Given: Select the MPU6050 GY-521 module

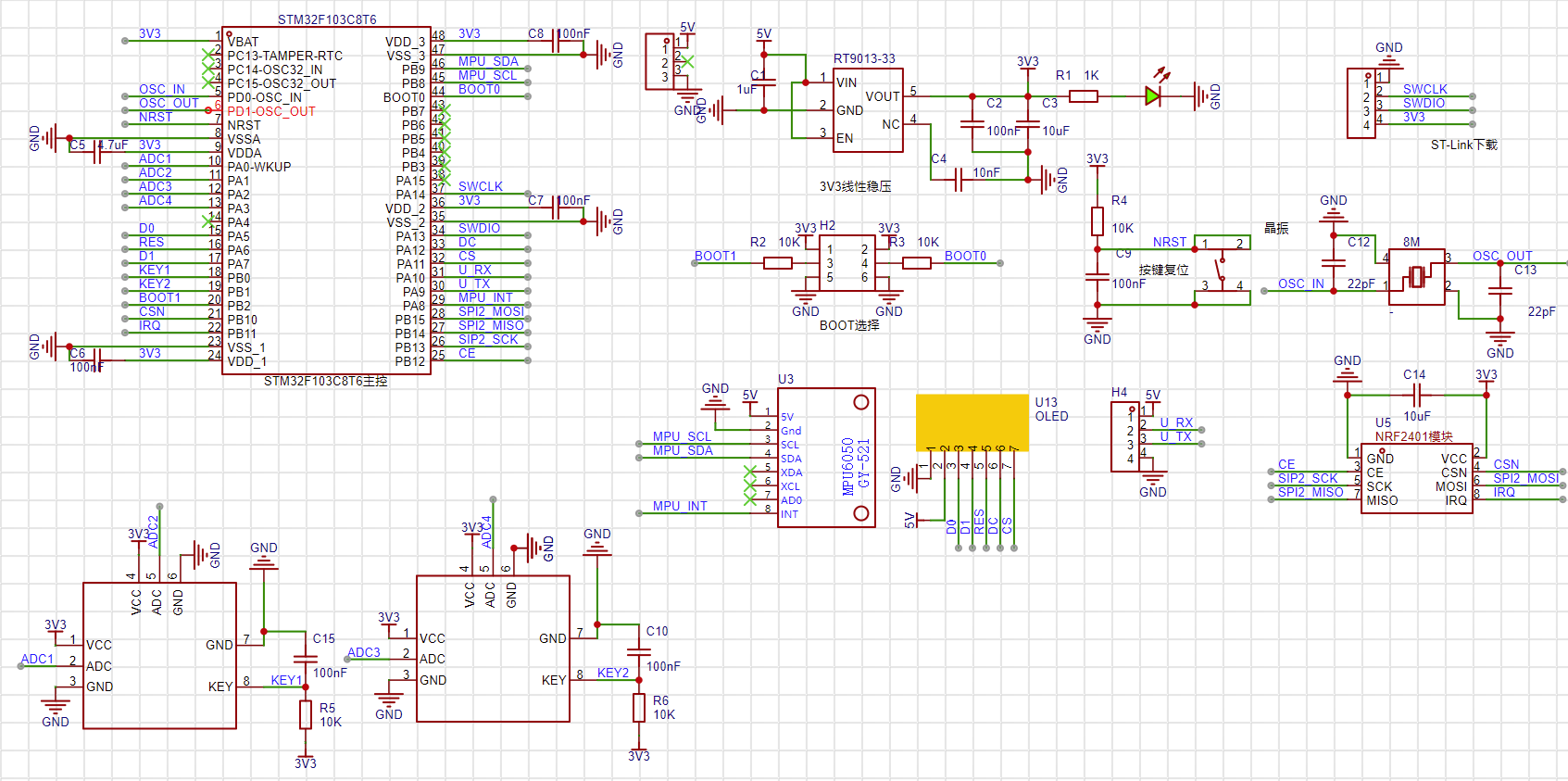Looking at the screenshot, I should click(x=826, y=458).
